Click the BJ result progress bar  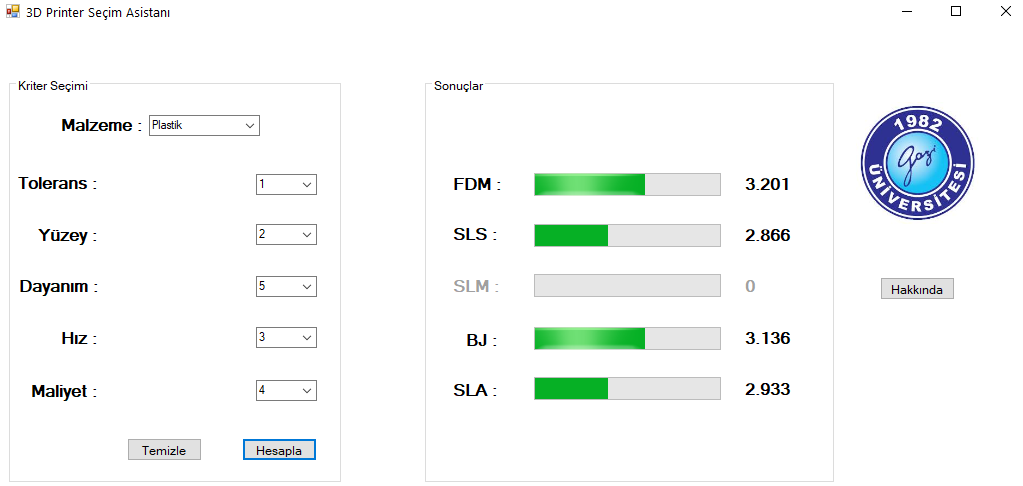(627, 338)
